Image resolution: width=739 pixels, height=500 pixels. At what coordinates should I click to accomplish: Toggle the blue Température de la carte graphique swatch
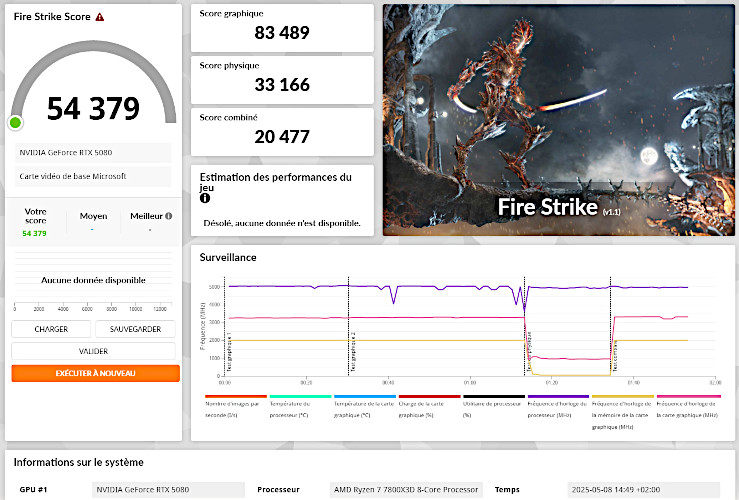pos(365,396)
